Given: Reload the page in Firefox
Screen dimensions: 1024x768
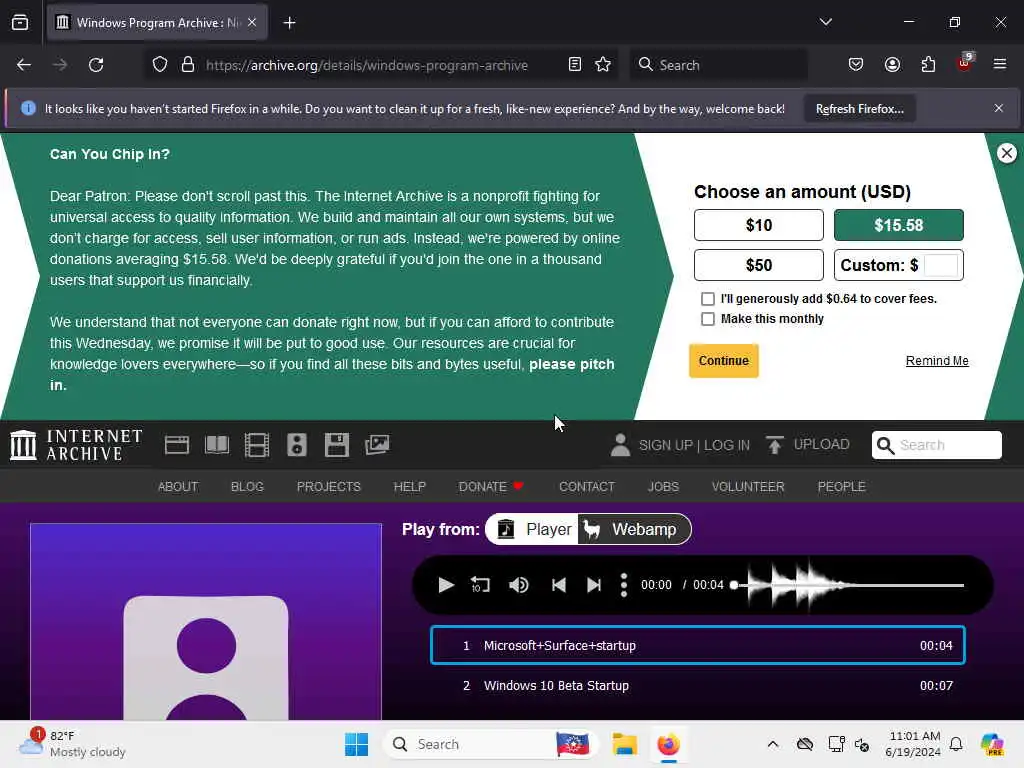Looking at the screenshot, I should [96, 65].
